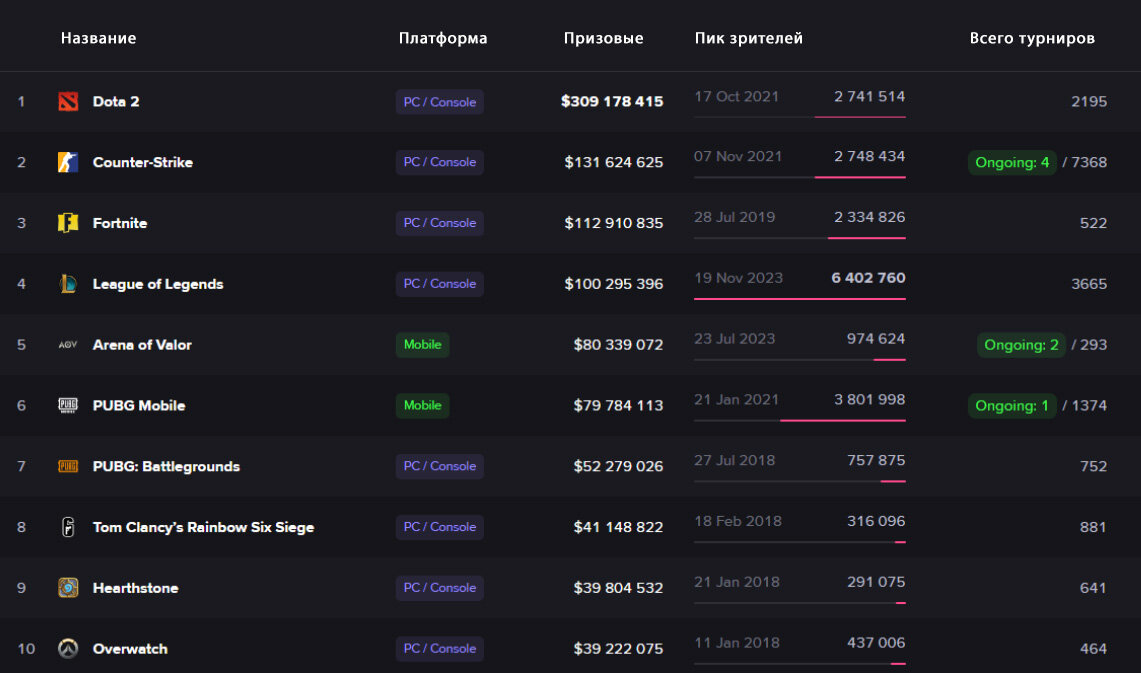Sort table by Призовые column
This screenshot has height=673, width=1141.
(x=603, y=38)
